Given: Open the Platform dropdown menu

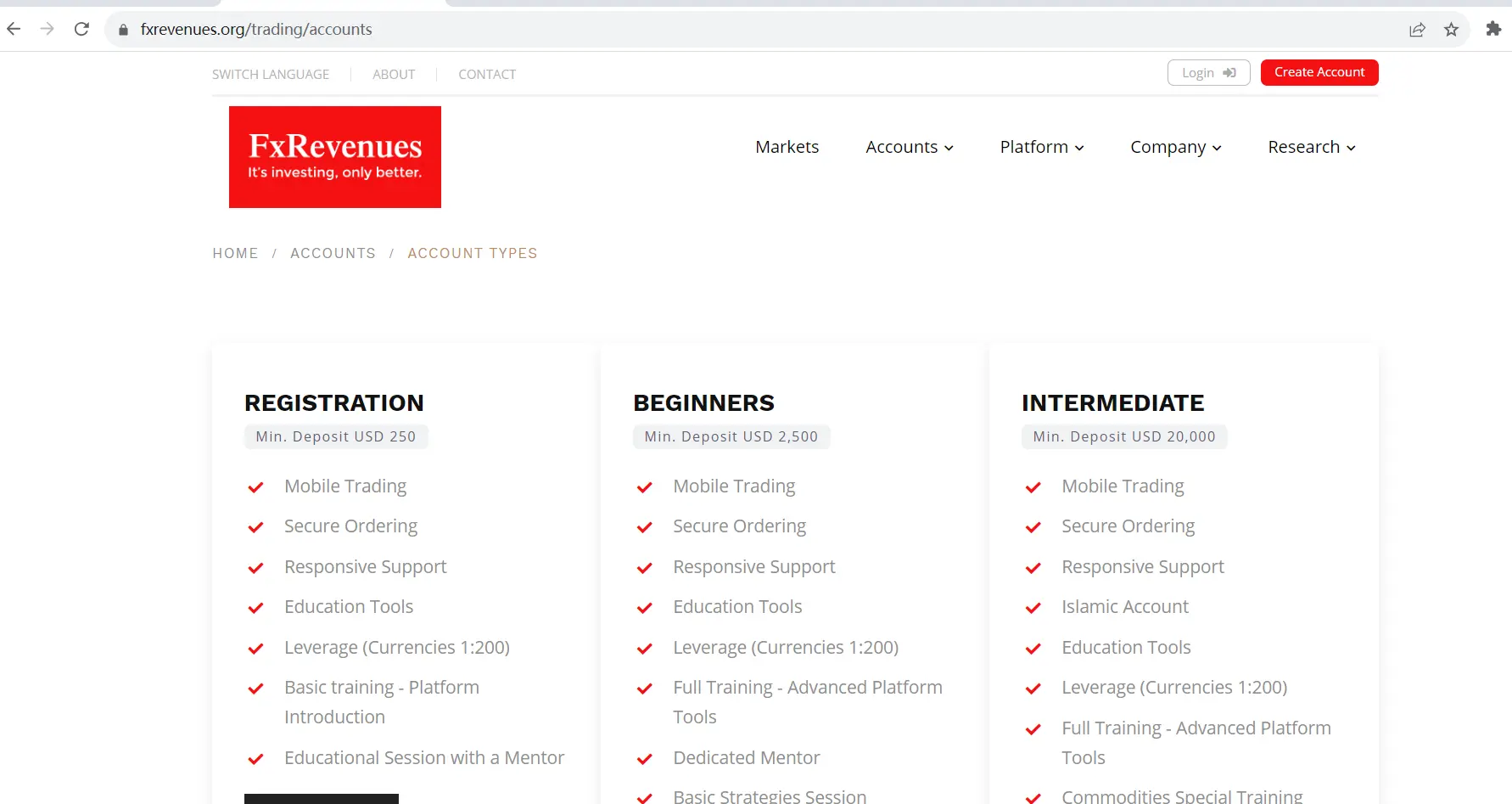Looking at the screenshot, I should 1041,147.
